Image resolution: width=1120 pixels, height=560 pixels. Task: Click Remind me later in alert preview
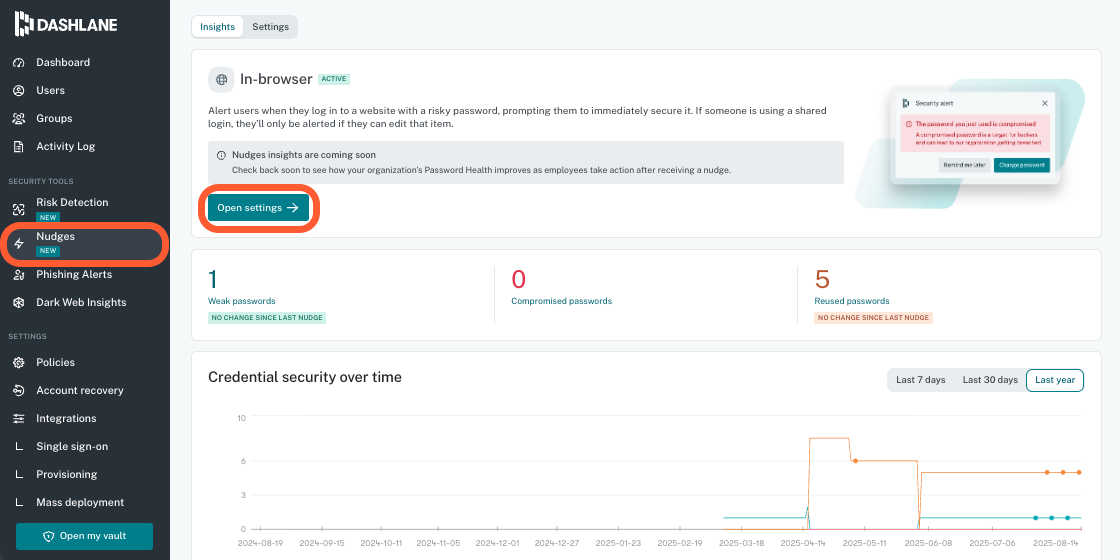tap(964, 165)
